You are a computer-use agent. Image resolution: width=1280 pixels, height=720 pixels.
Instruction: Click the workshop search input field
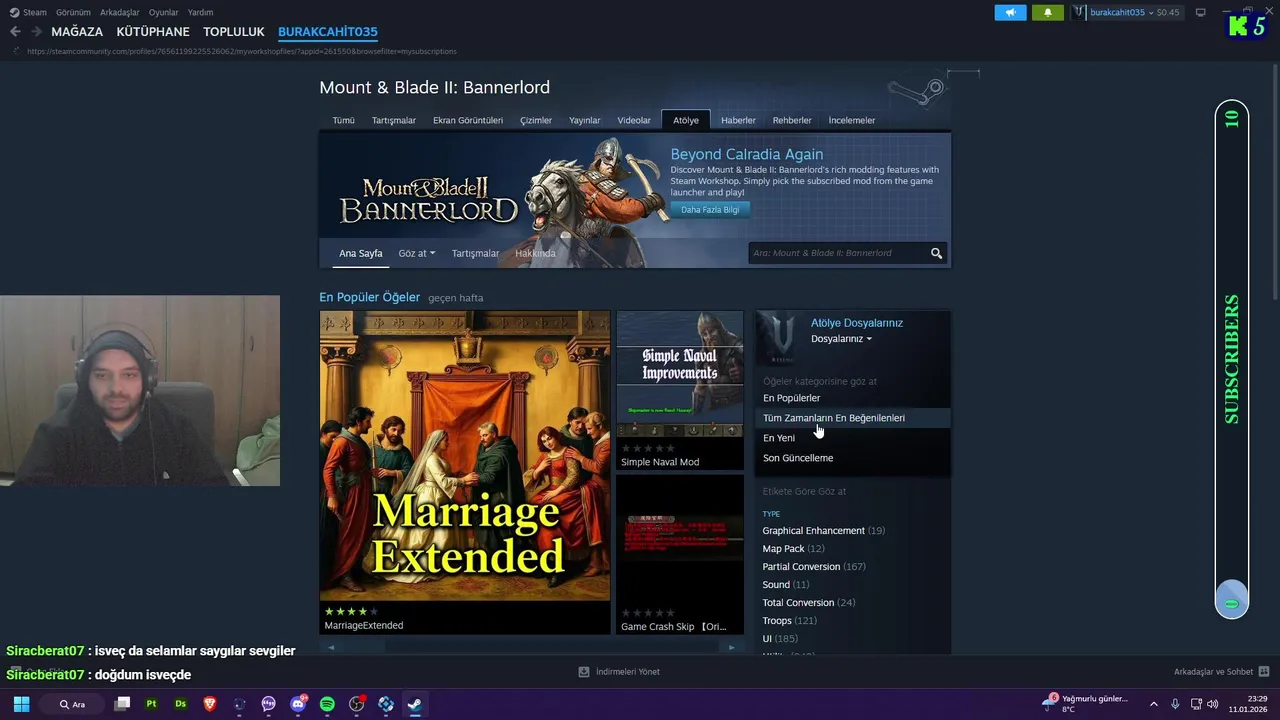(x=838, y=253)
